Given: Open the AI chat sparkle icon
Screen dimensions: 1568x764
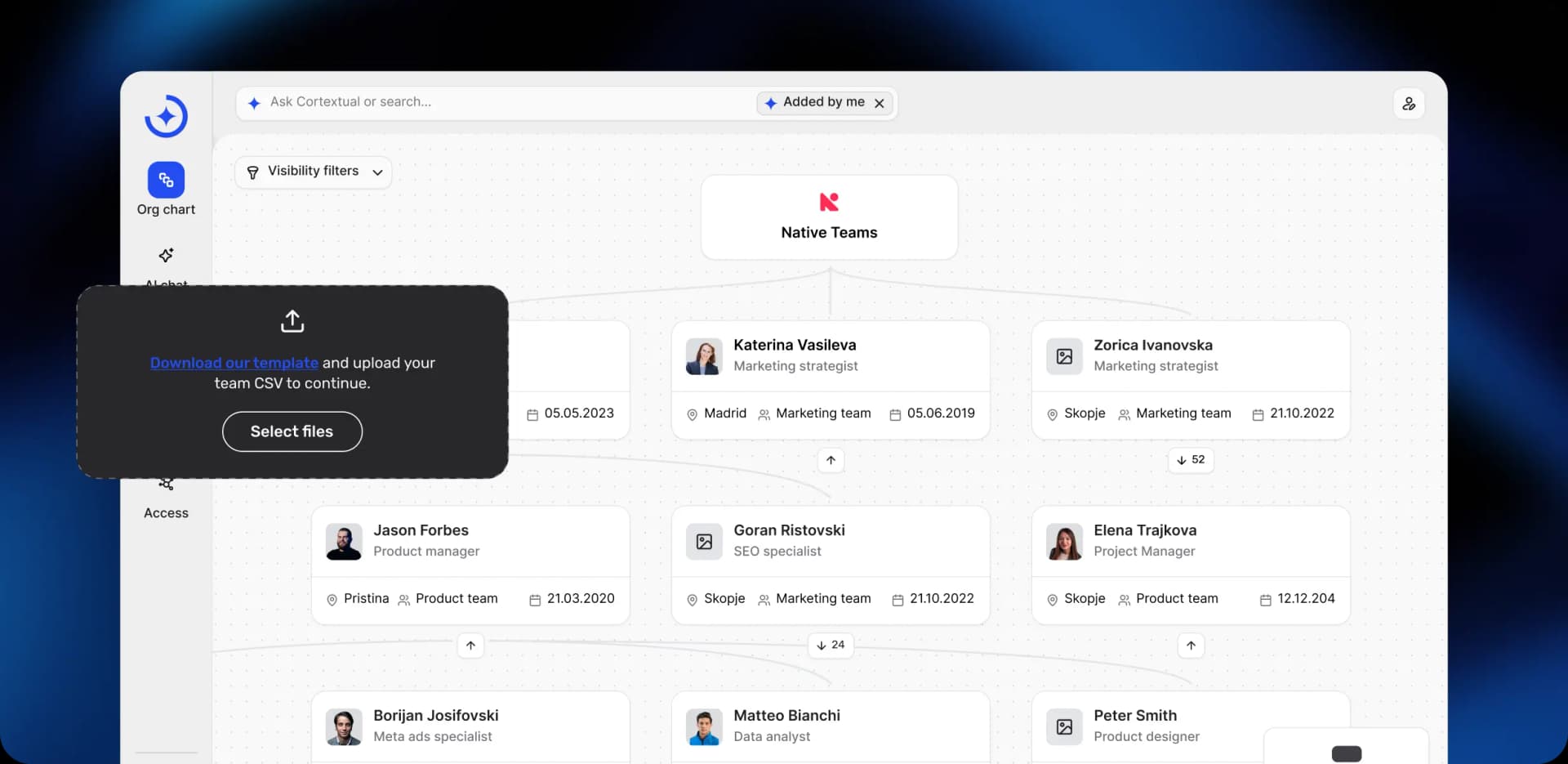Looking at the screenshot, I should [166, 256].
